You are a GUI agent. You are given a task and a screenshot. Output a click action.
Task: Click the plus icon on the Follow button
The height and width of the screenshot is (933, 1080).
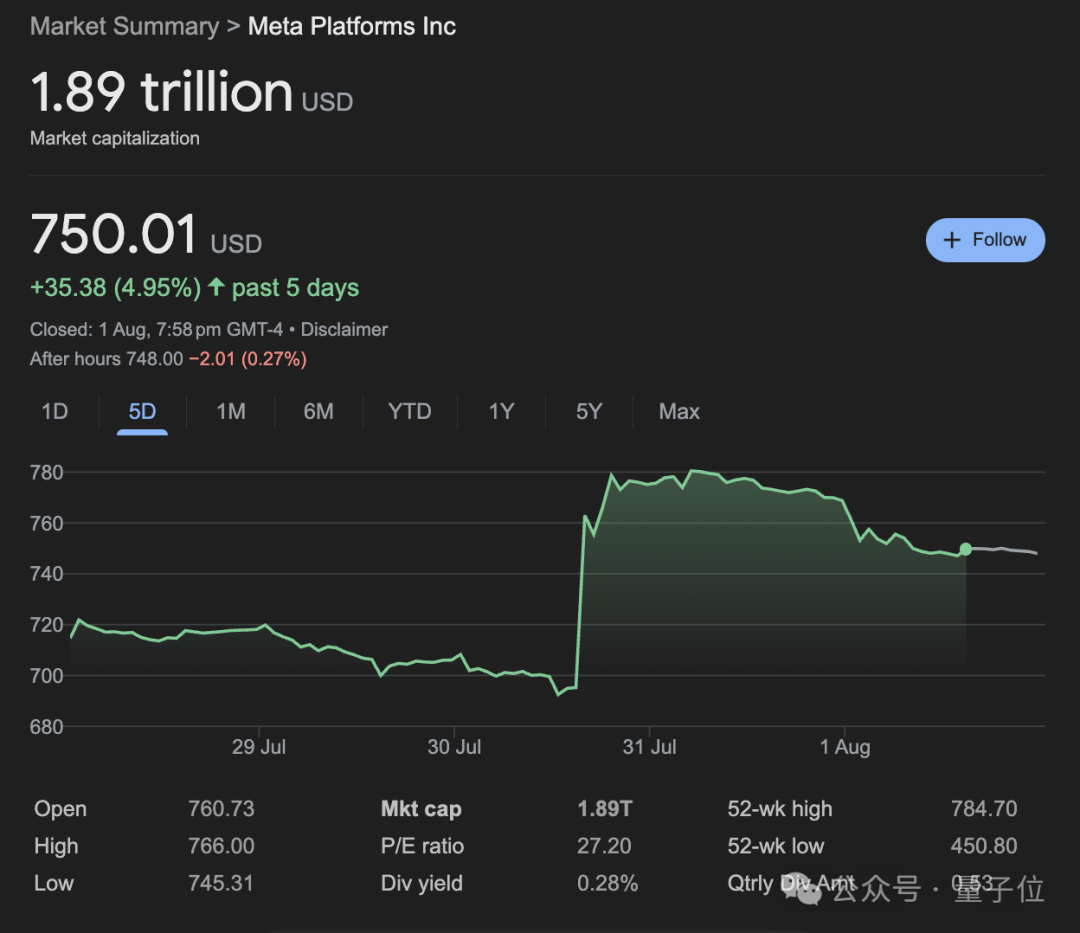point(953,240)
